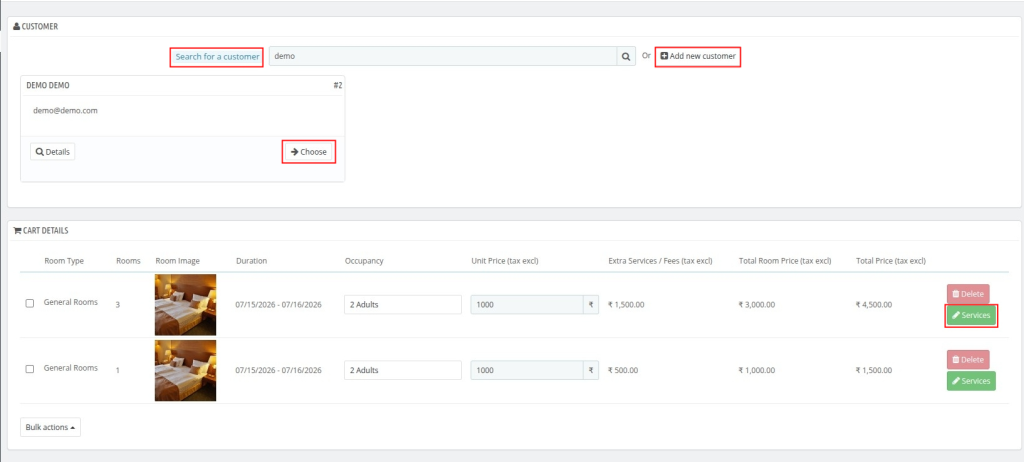Click the magnifier icon on the Details button

point(40,152)
